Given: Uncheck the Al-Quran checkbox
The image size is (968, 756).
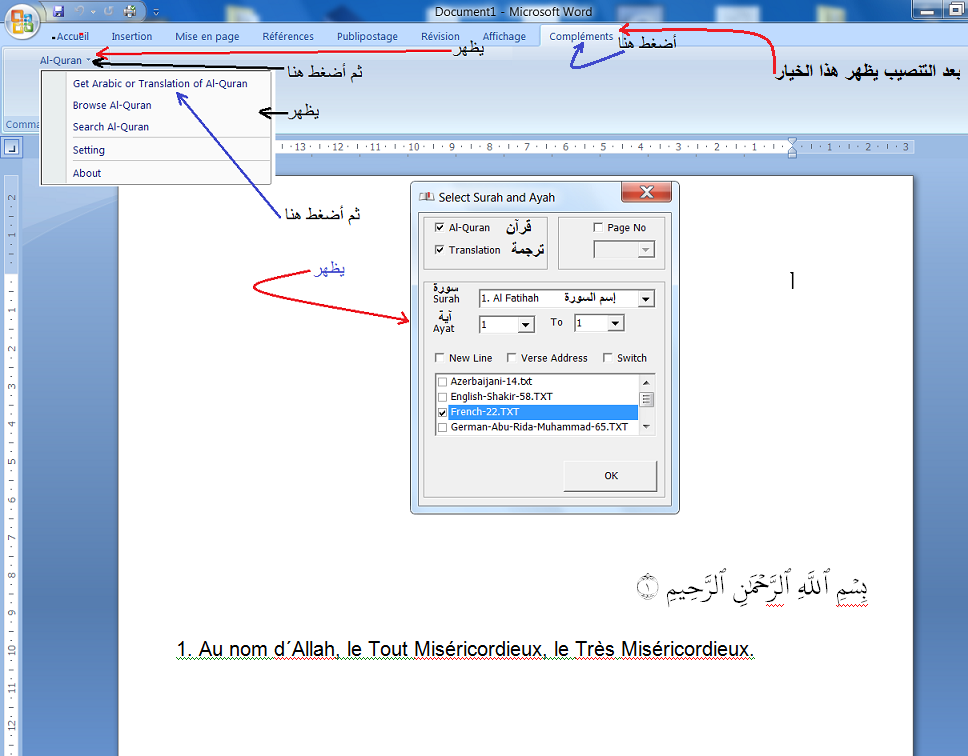Looking at the screenshot, I should tap(440, 227).
